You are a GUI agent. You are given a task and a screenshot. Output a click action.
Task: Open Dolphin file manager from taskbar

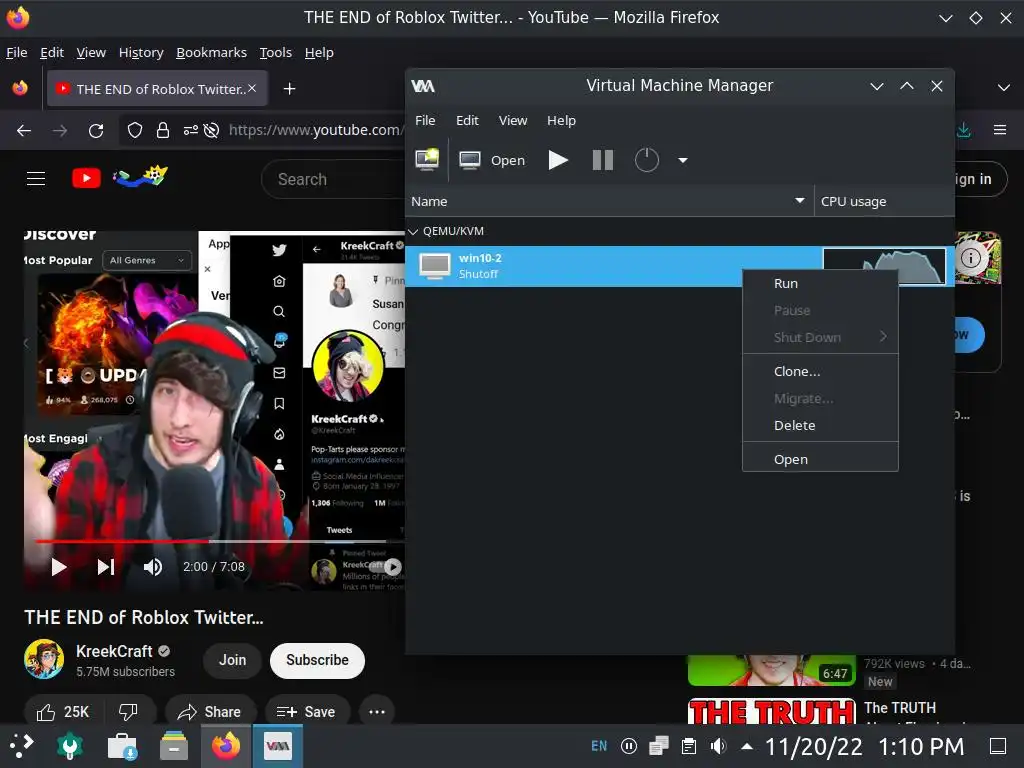coord(174,746)
